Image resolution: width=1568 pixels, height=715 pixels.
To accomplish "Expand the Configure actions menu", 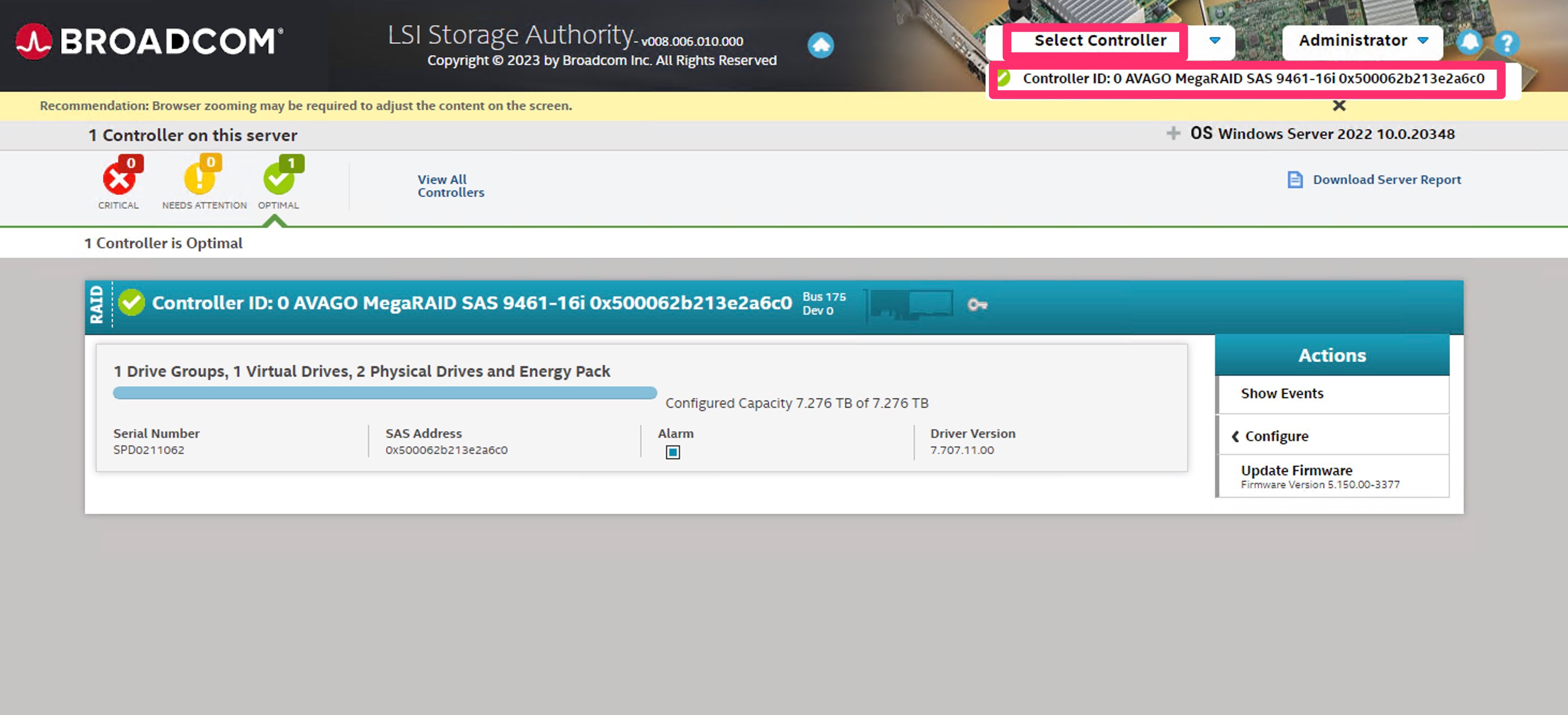I will tap(1276, 436).
